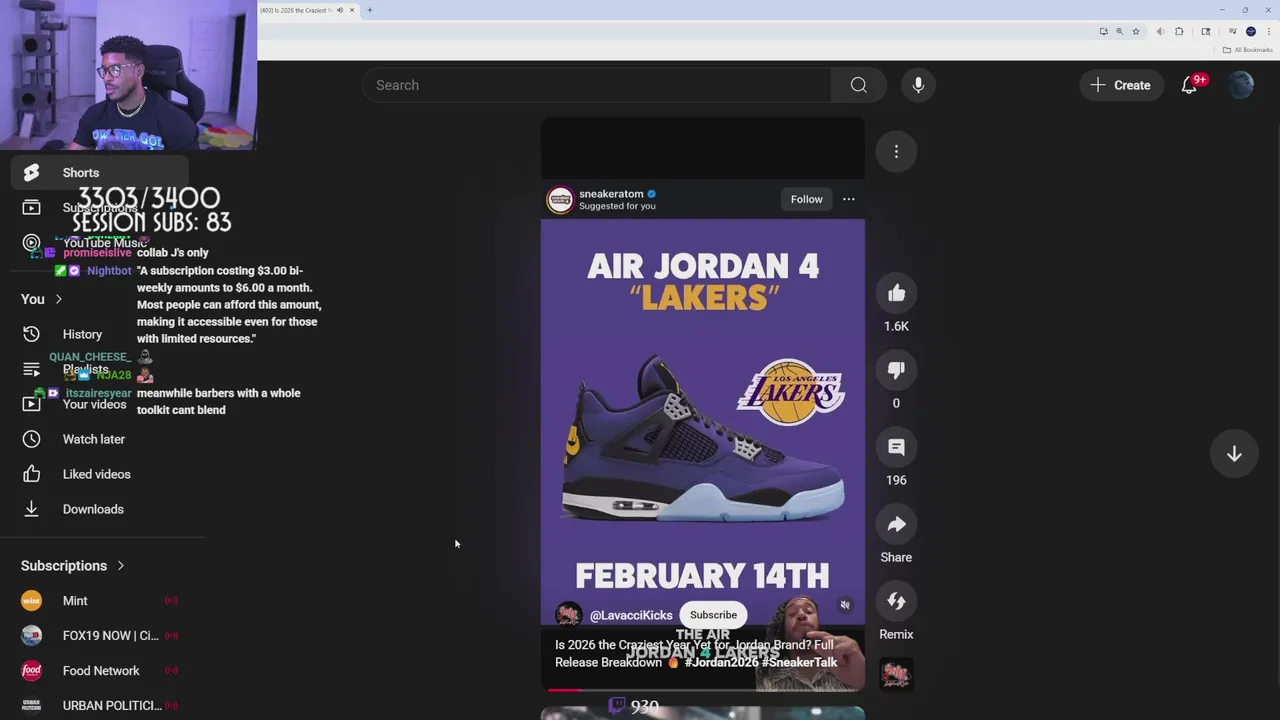Open the sneakeratom post's more options dots

[x=848, y=199]
